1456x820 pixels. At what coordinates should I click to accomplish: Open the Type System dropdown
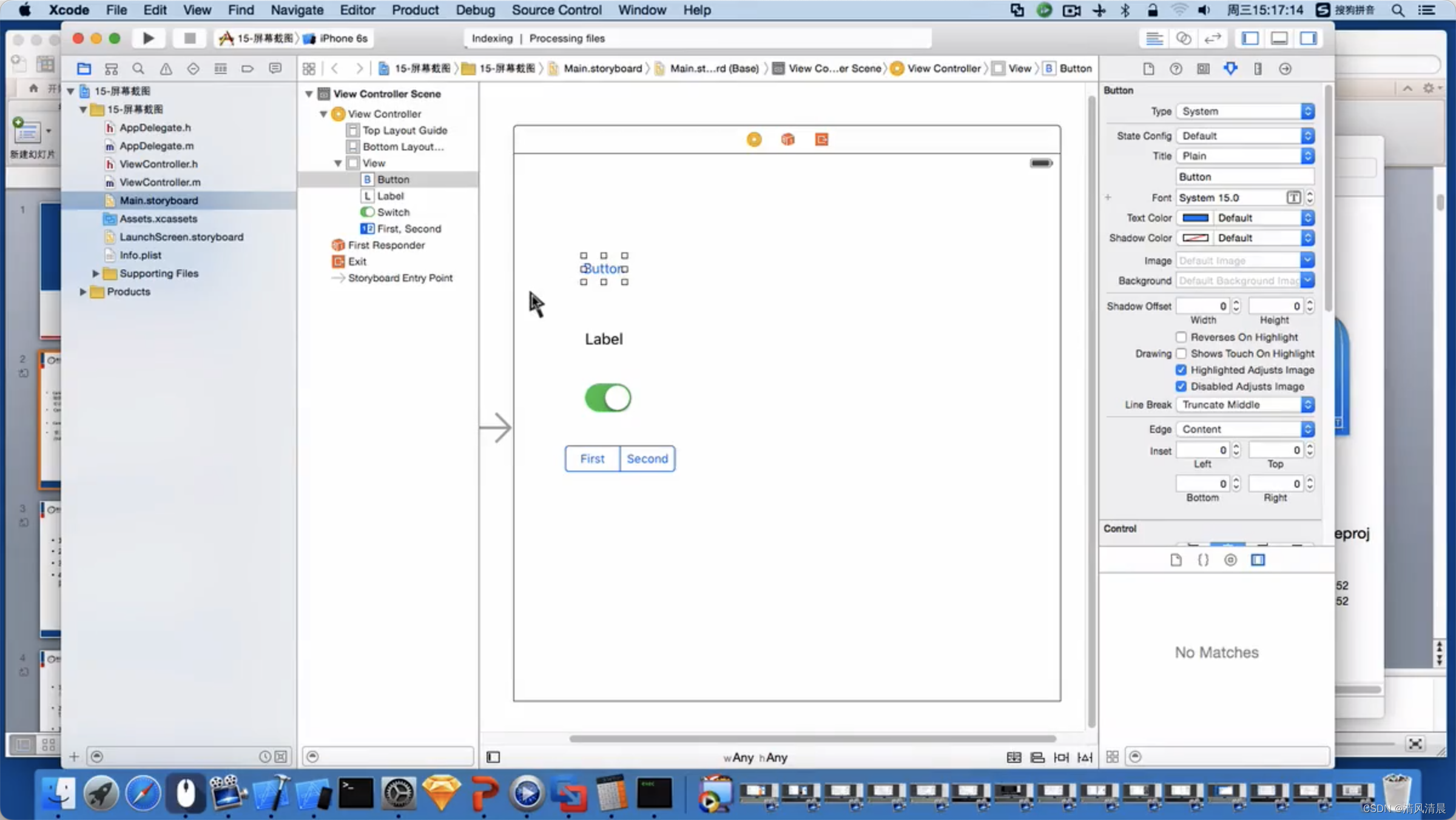pos(1245,111)
